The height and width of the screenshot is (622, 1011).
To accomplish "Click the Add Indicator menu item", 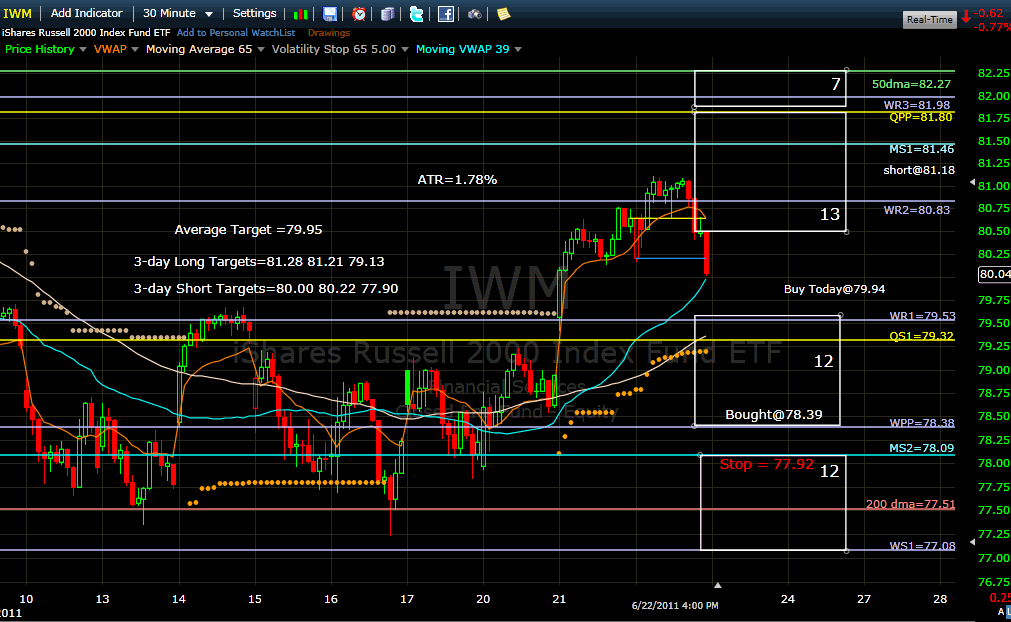I will point(86,13).
